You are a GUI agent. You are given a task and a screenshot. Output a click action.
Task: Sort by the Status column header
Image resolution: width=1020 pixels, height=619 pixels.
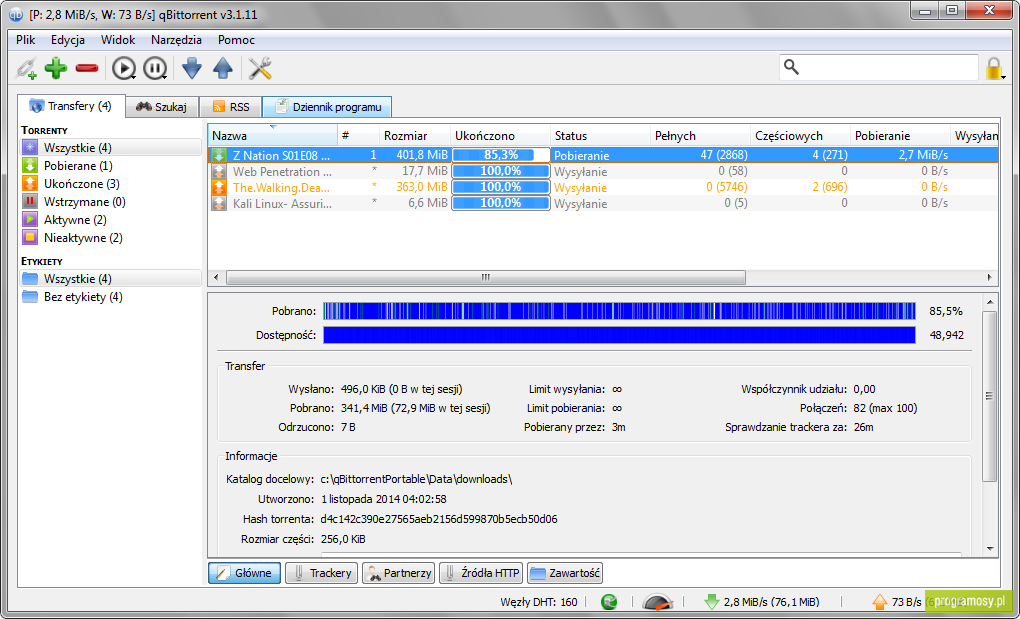point(600,136)
